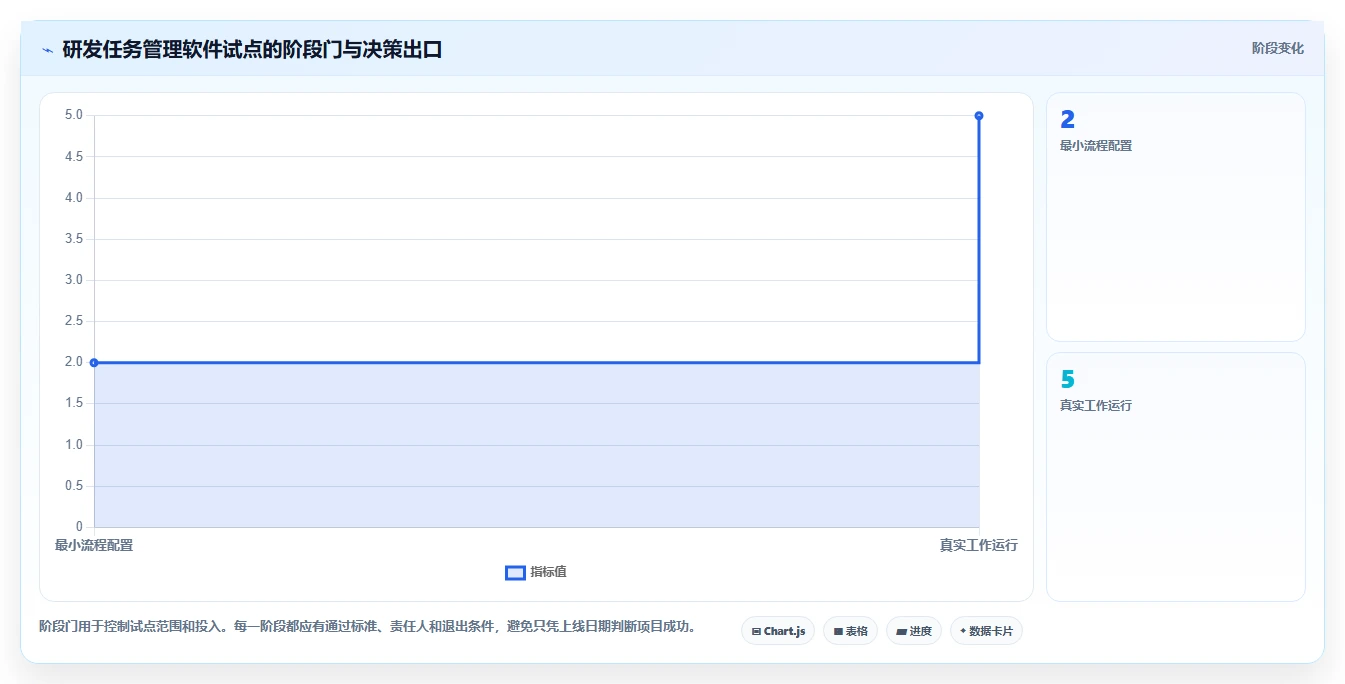This screenshot has width=1345, height=684.
Task: Click the x-axis label 最小流程配置
Action: 94,545
